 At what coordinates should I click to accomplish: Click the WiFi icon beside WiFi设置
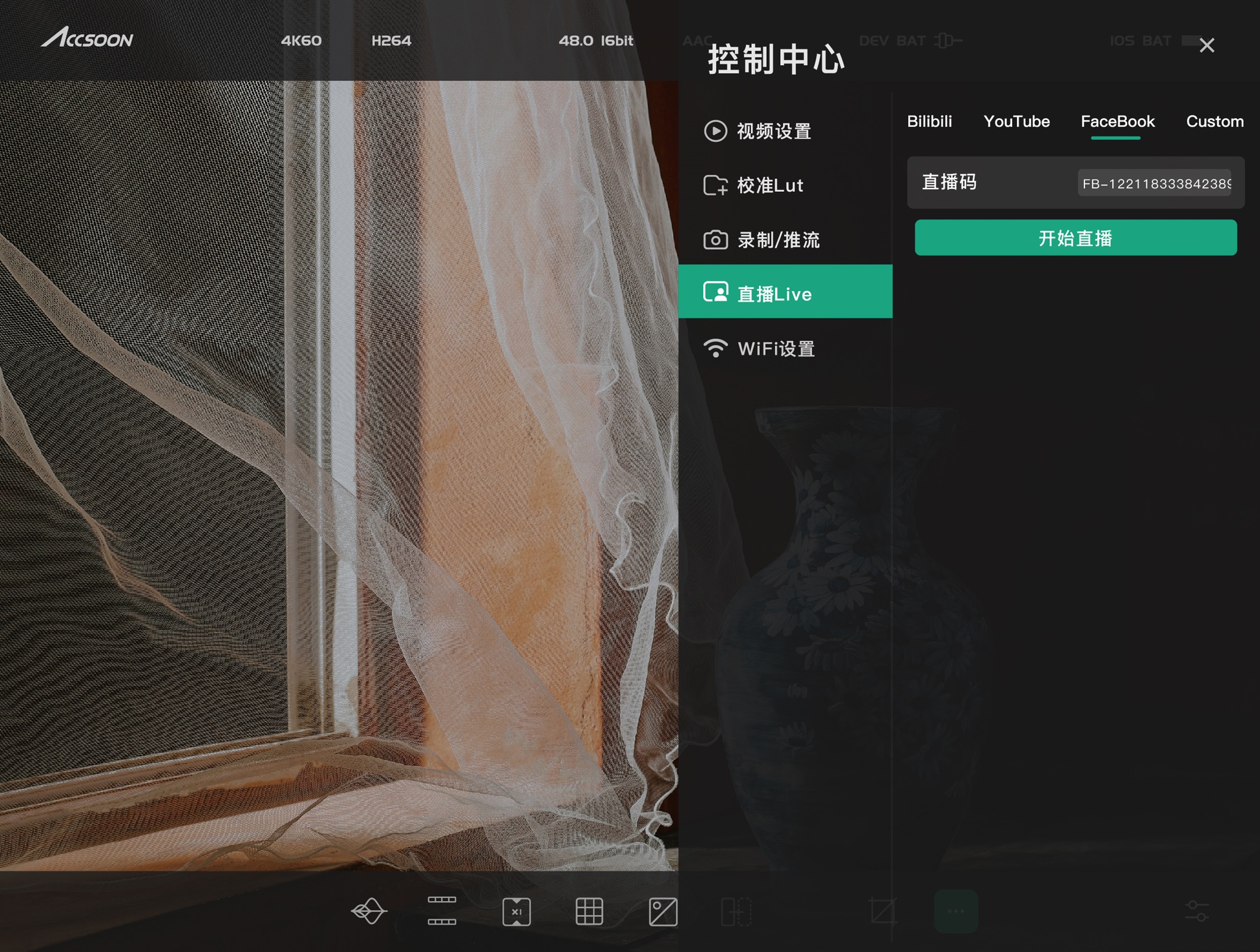716,348
